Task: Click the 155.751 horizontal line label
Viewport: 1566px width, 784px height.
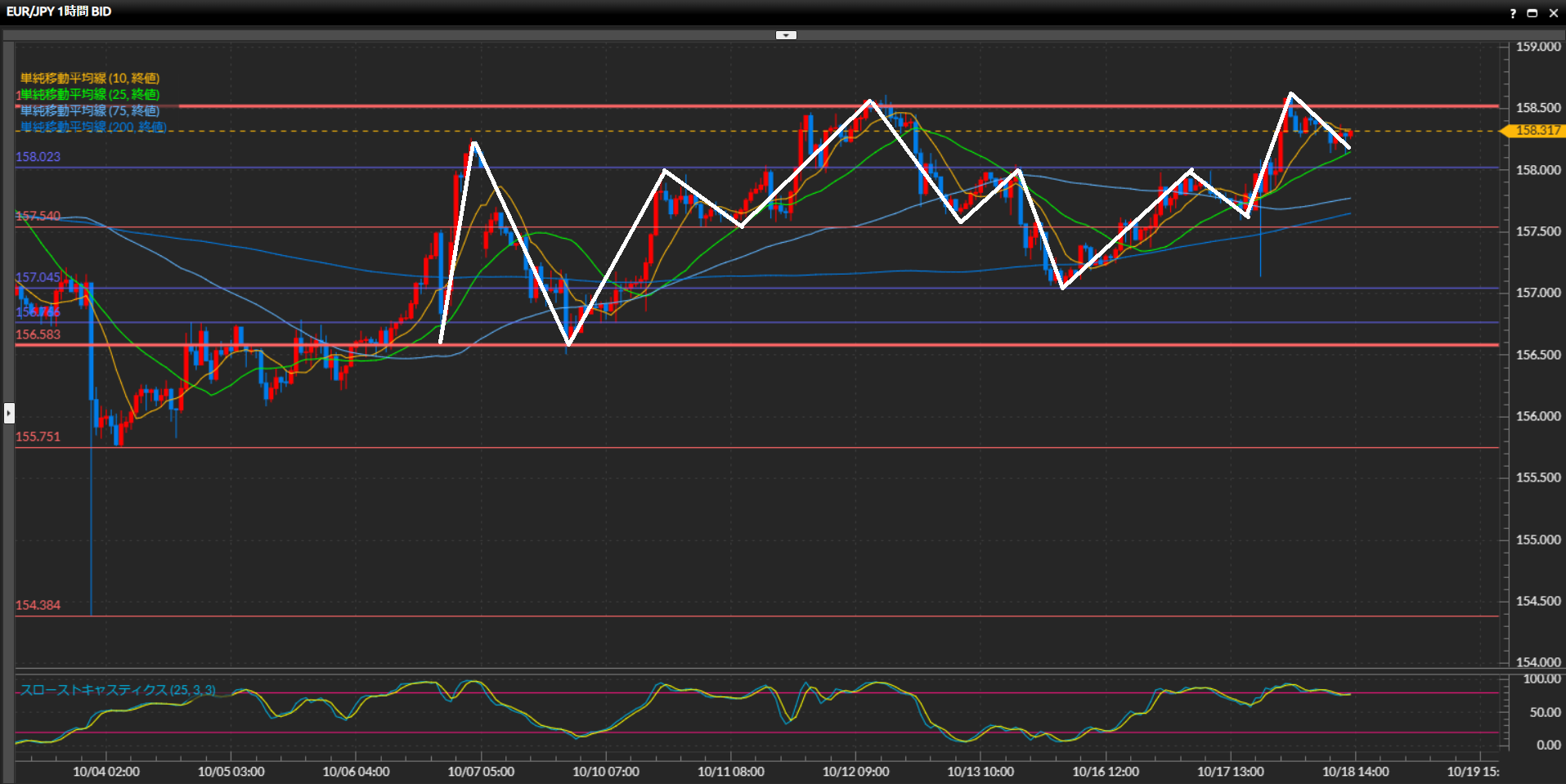Action: point(38,437)
